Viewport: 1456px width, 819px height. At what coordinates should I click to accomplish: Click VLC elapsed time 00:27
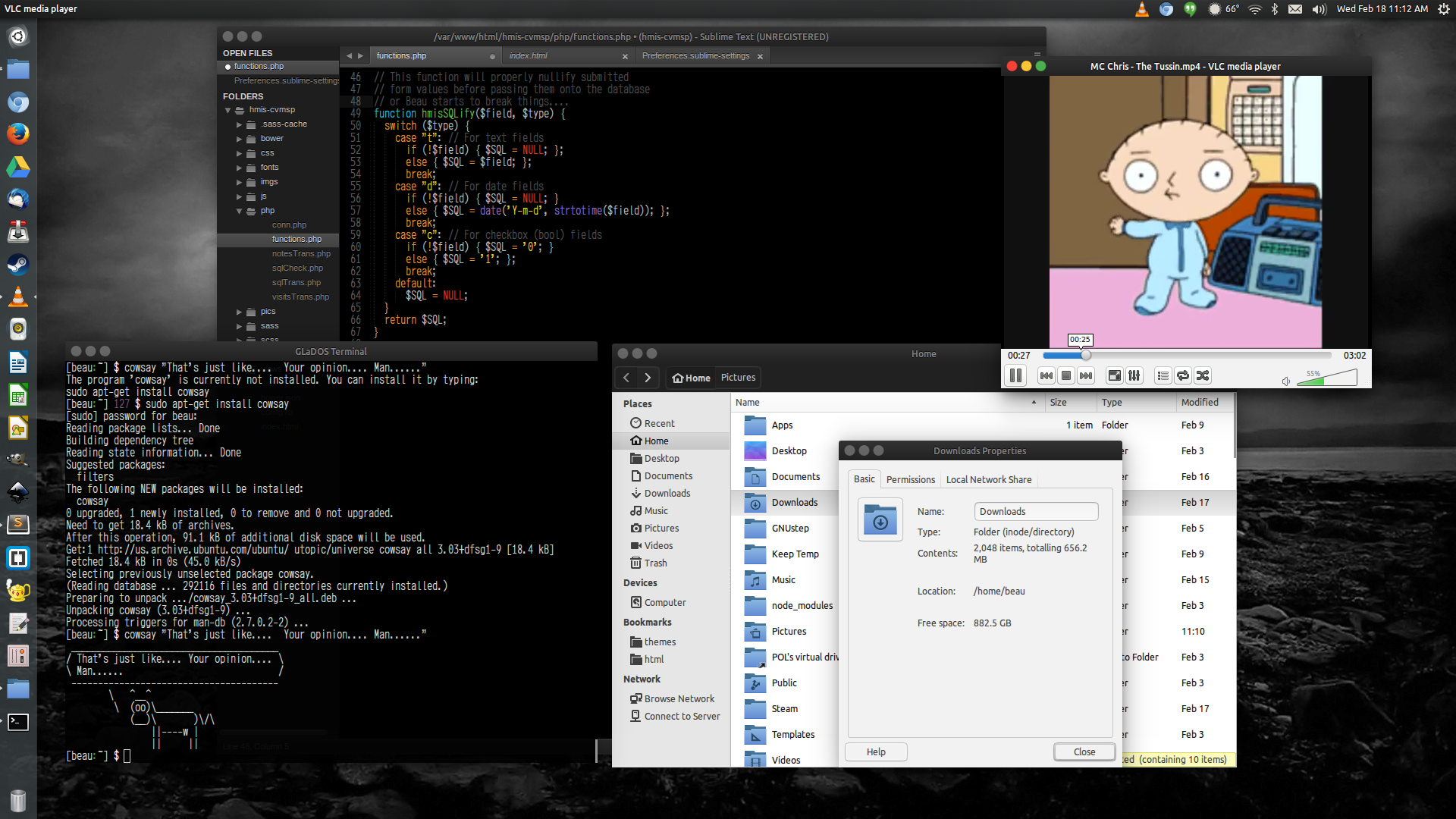click(x=1018, y=355)
